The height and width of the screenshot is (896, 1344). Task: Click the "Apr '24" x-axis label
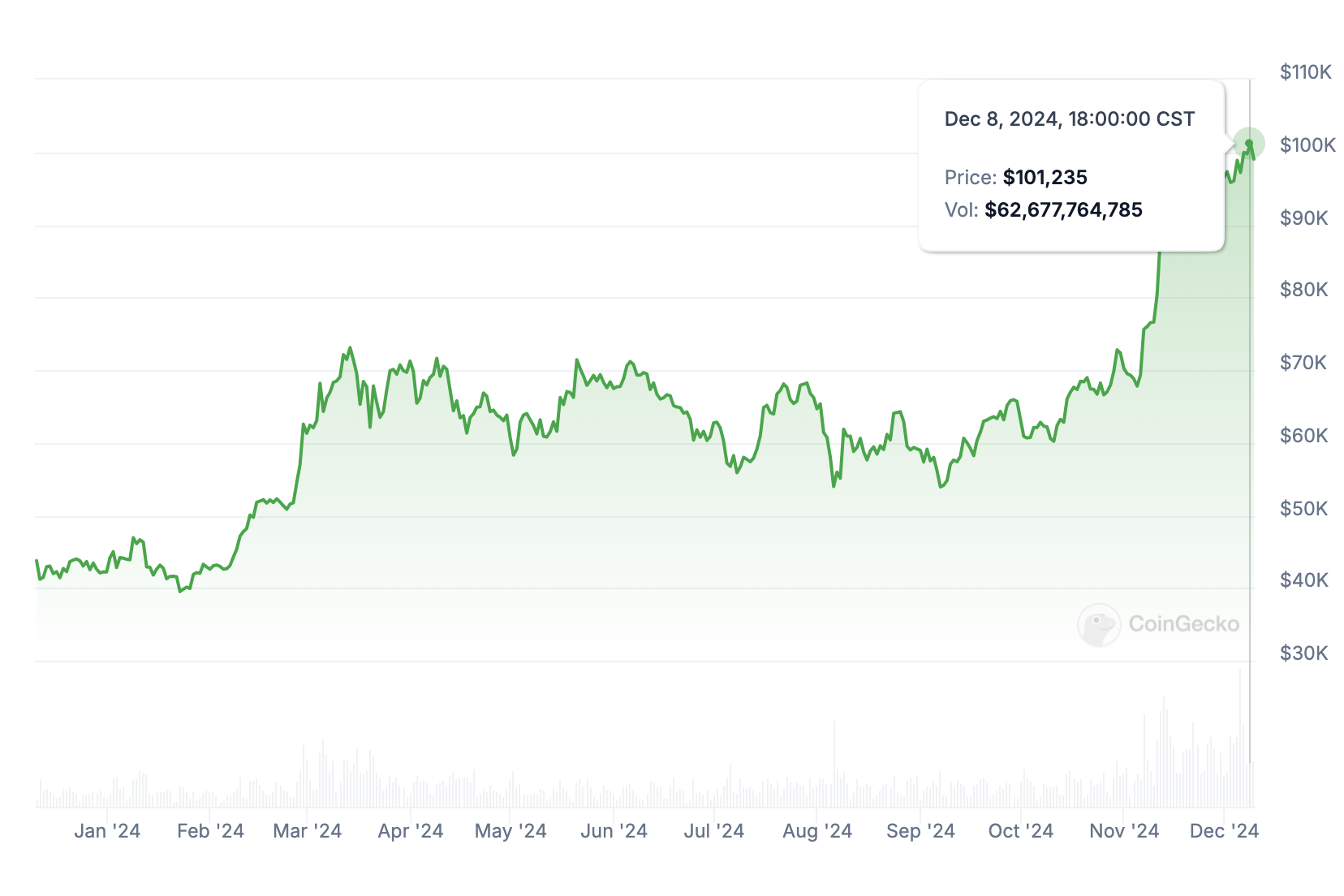(x=411, y=831)
